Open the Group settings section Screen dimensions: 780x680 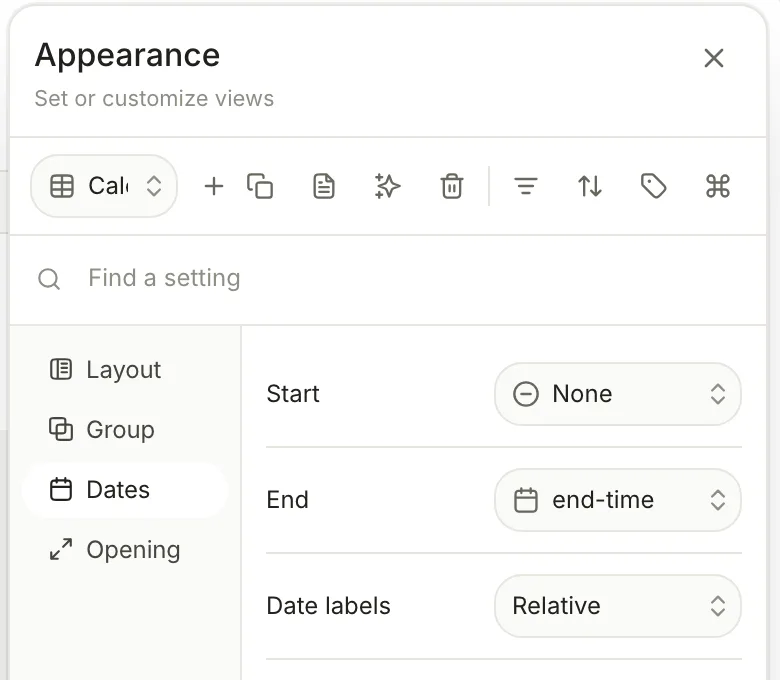(x=124, y=429)
